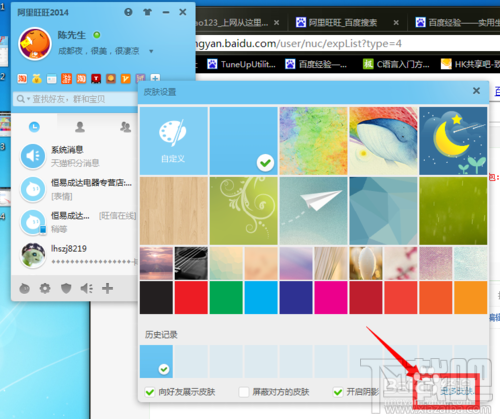The image size is (500, 419).
Task: Open the 更多皮肤 link
Action: pyautogui.click(x=456, y=391)
